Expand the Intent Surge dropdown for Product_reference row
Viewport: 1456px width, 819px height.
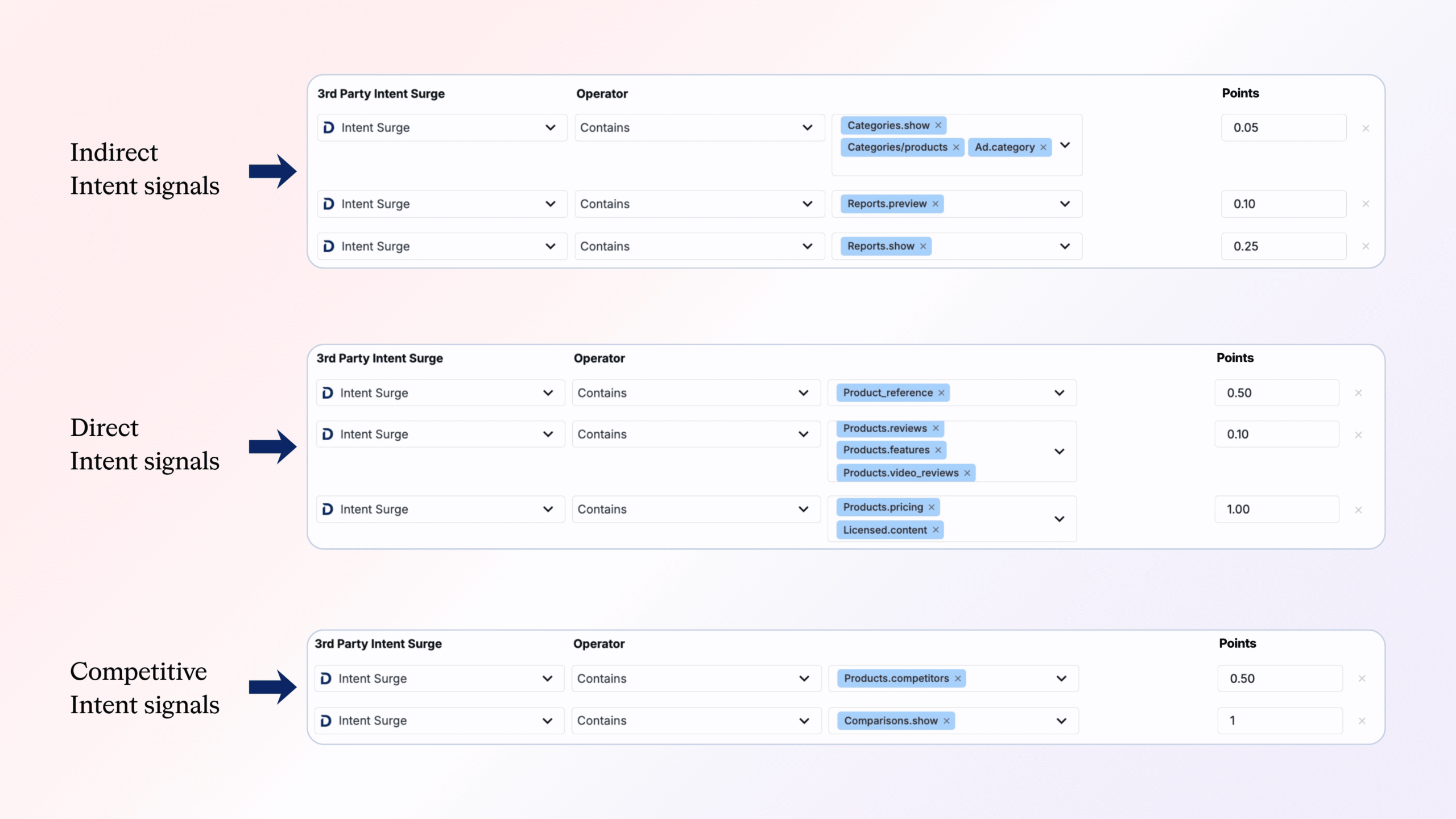[440, 393]
